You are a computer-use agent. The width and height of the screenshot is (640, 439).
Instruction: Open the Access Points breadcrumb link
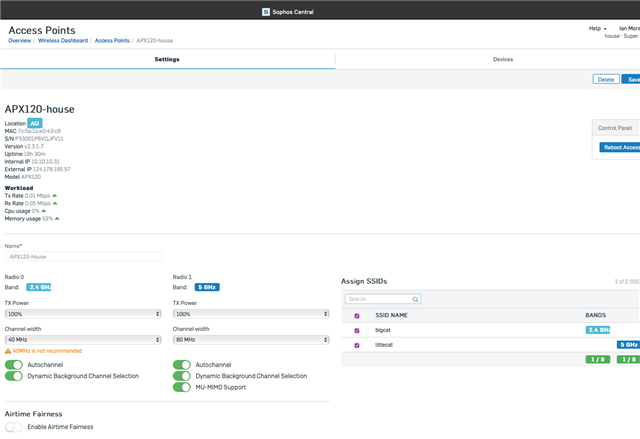[112, 41]
